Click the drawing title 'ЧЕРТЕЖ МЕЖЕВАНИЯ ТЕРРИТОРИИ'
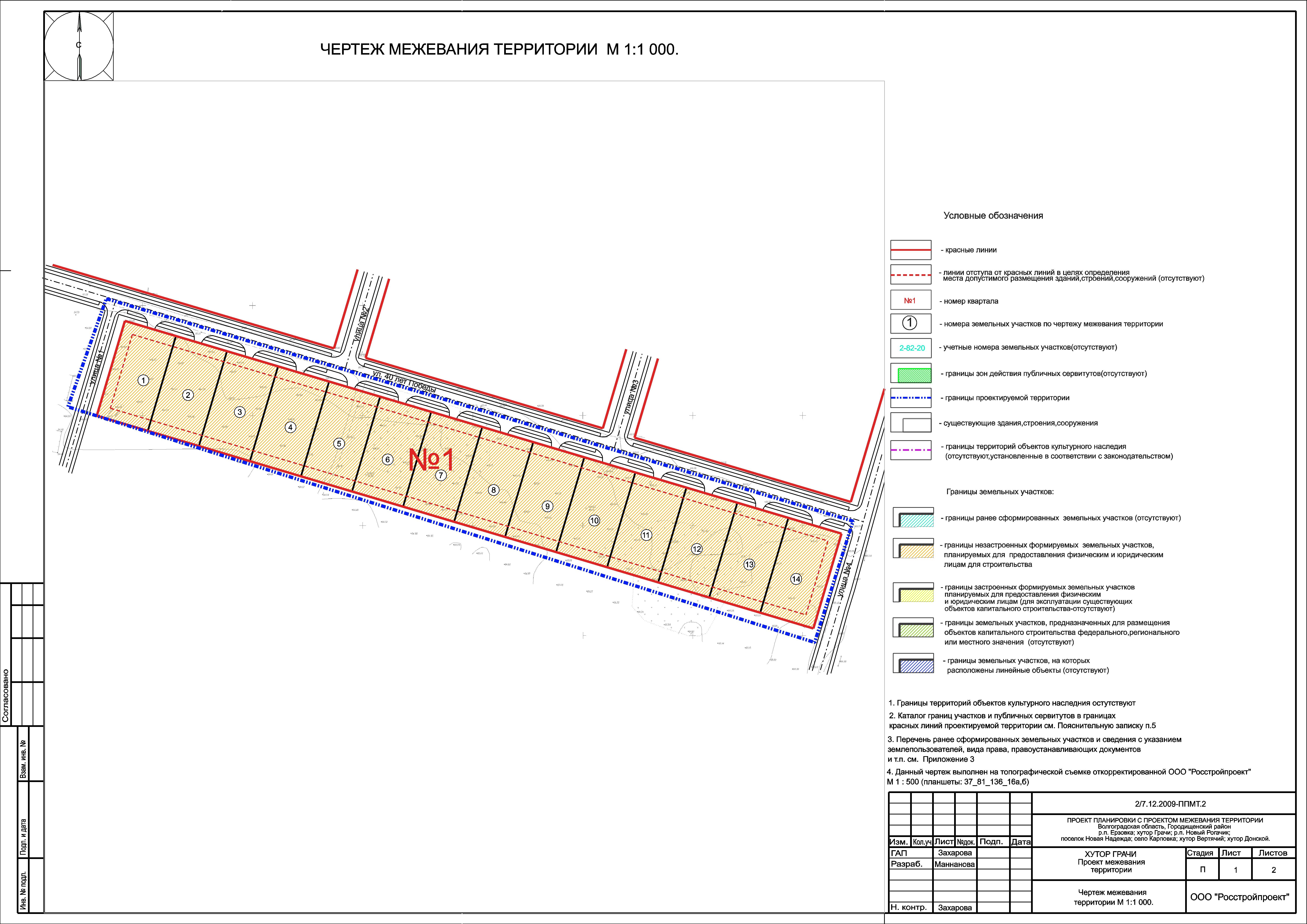Viewport: 1307px width, 924px height. tap(459, 50)
